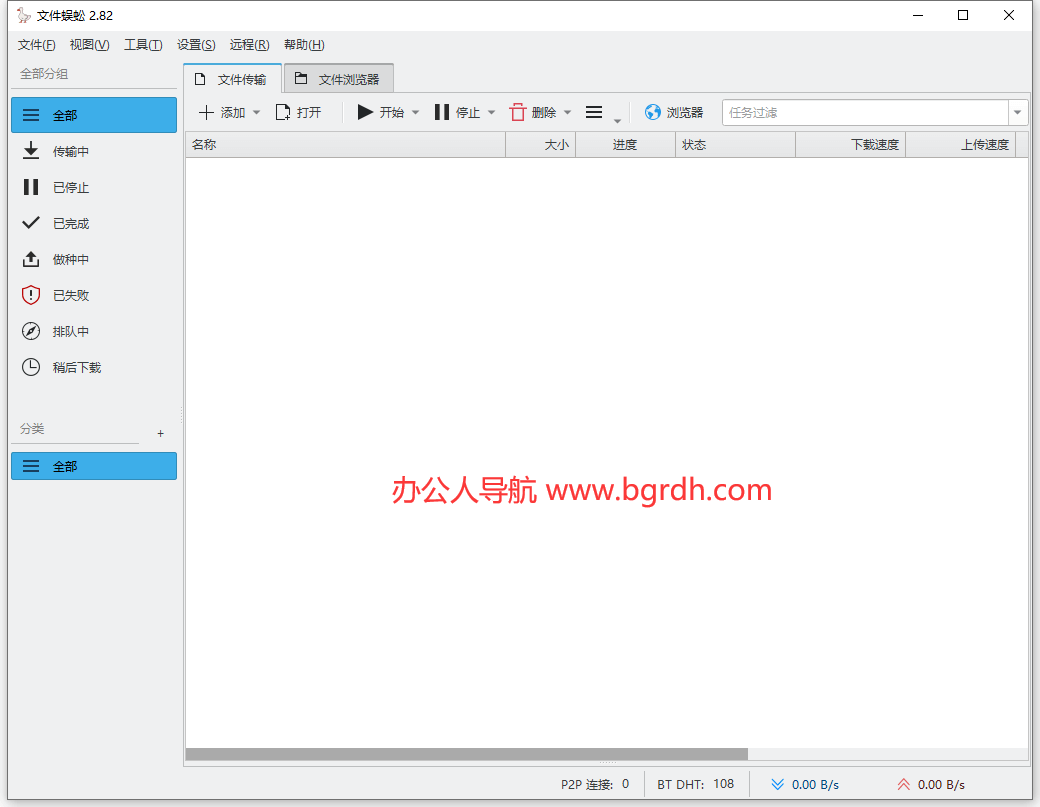The image size is (1040, 807).
Task: Click the 打开 (Open) file icon
Action: click(x=283, y=113)
